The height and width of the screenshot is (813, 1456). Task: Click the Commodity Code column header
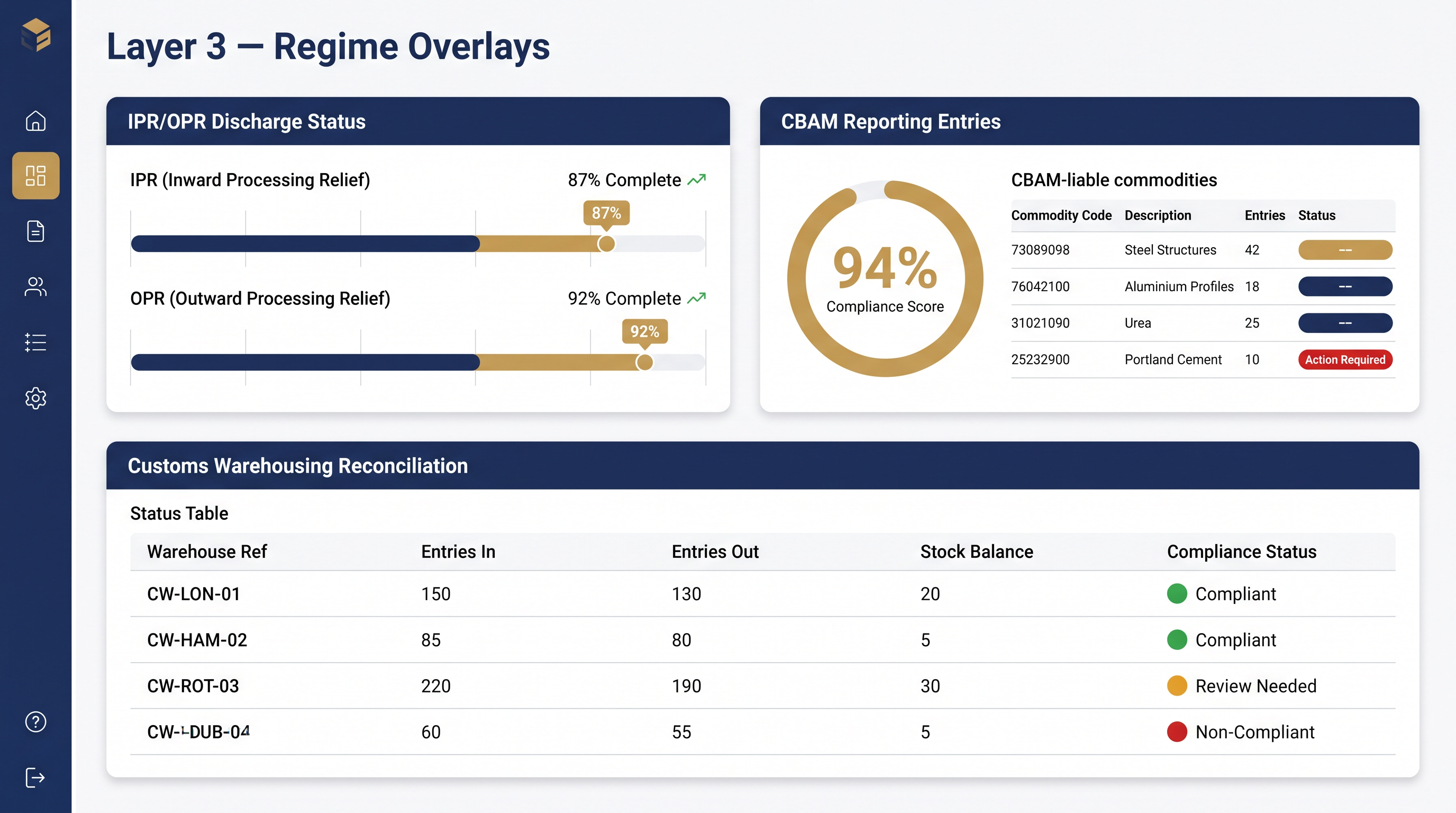pyautogui.click(x=1061, y=215)
